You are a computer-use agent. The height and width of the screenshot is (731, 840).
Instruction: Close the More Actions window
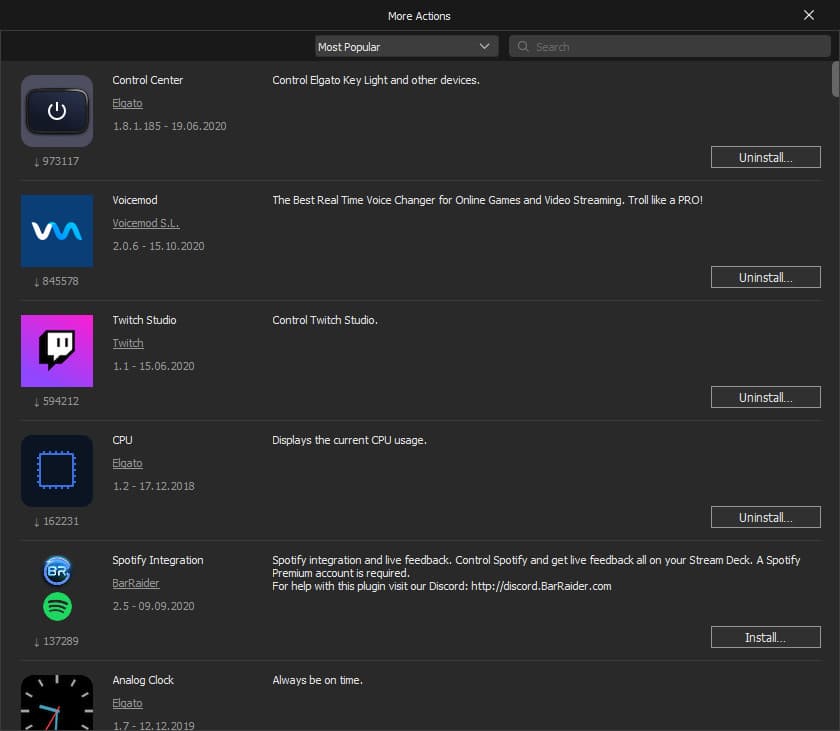point(809,16)
